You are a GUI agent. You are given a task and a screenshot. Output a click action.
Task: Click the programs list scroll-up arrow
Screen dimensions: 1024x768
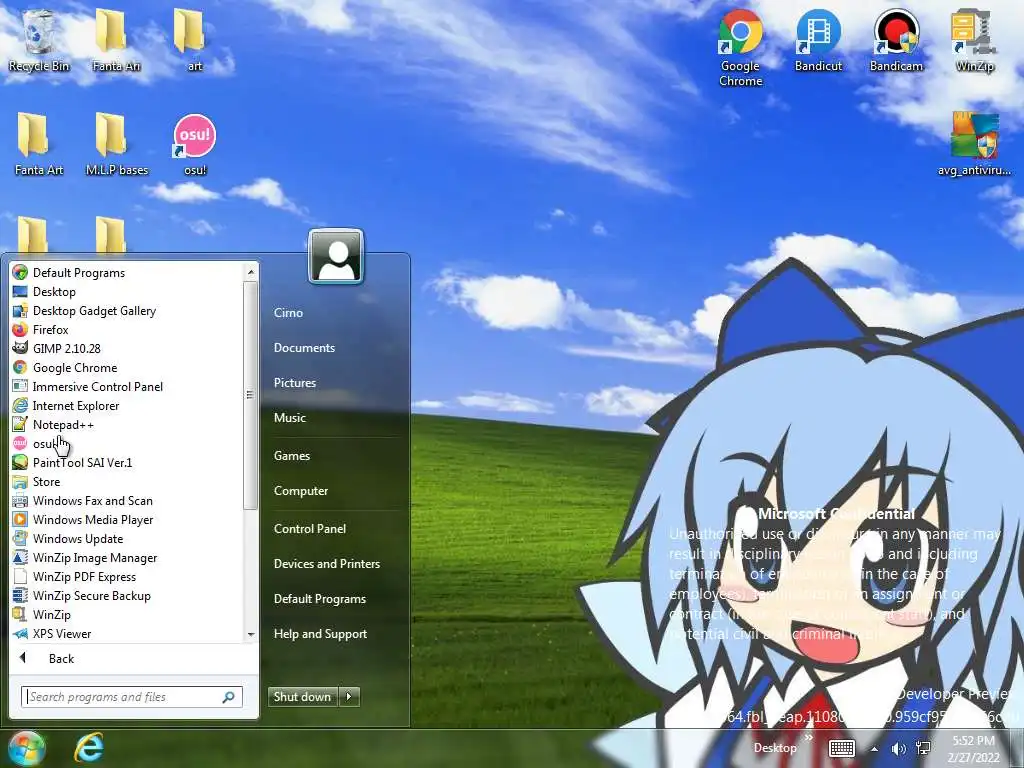pos(250,272)
